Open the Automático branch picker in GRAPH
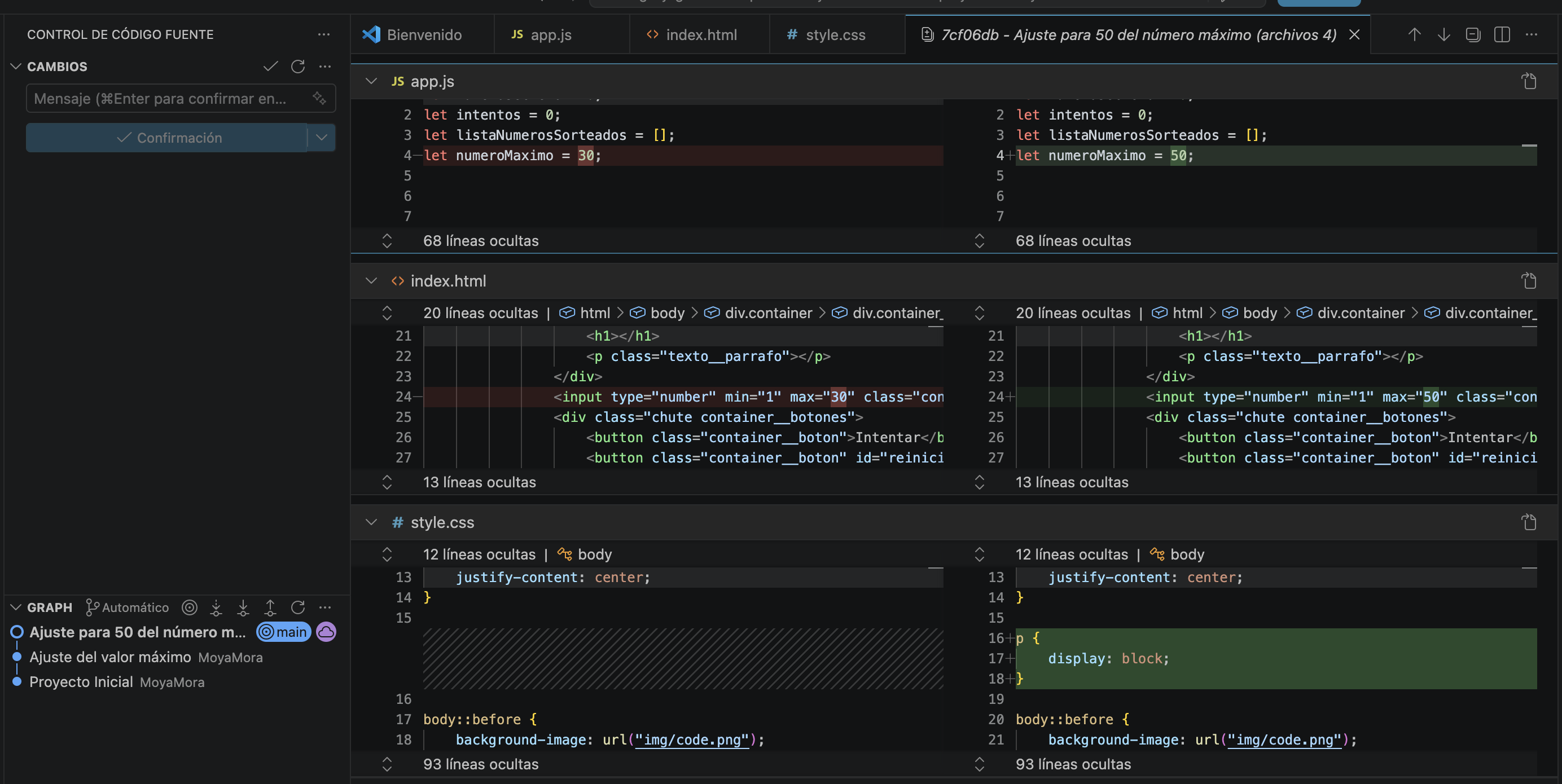Screen dimensions: 1562x784 128,607
